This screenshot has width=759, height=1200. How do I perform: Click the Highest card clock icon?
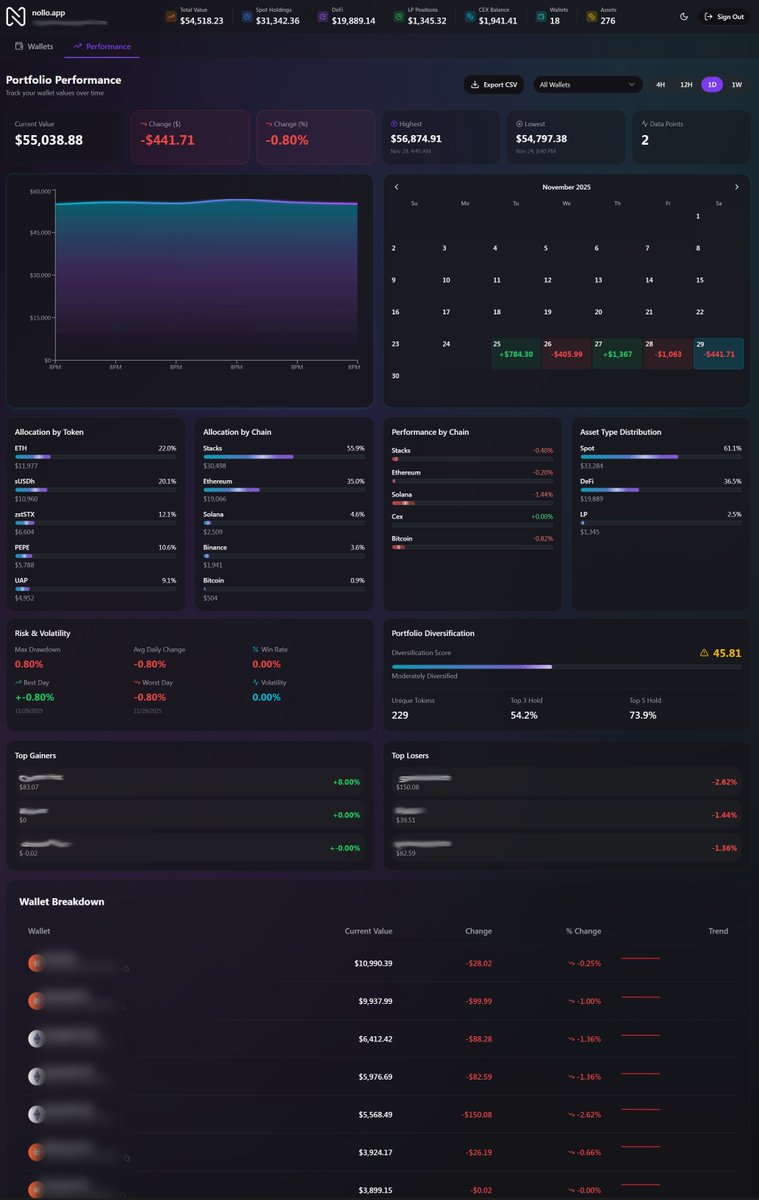(393, 124)
